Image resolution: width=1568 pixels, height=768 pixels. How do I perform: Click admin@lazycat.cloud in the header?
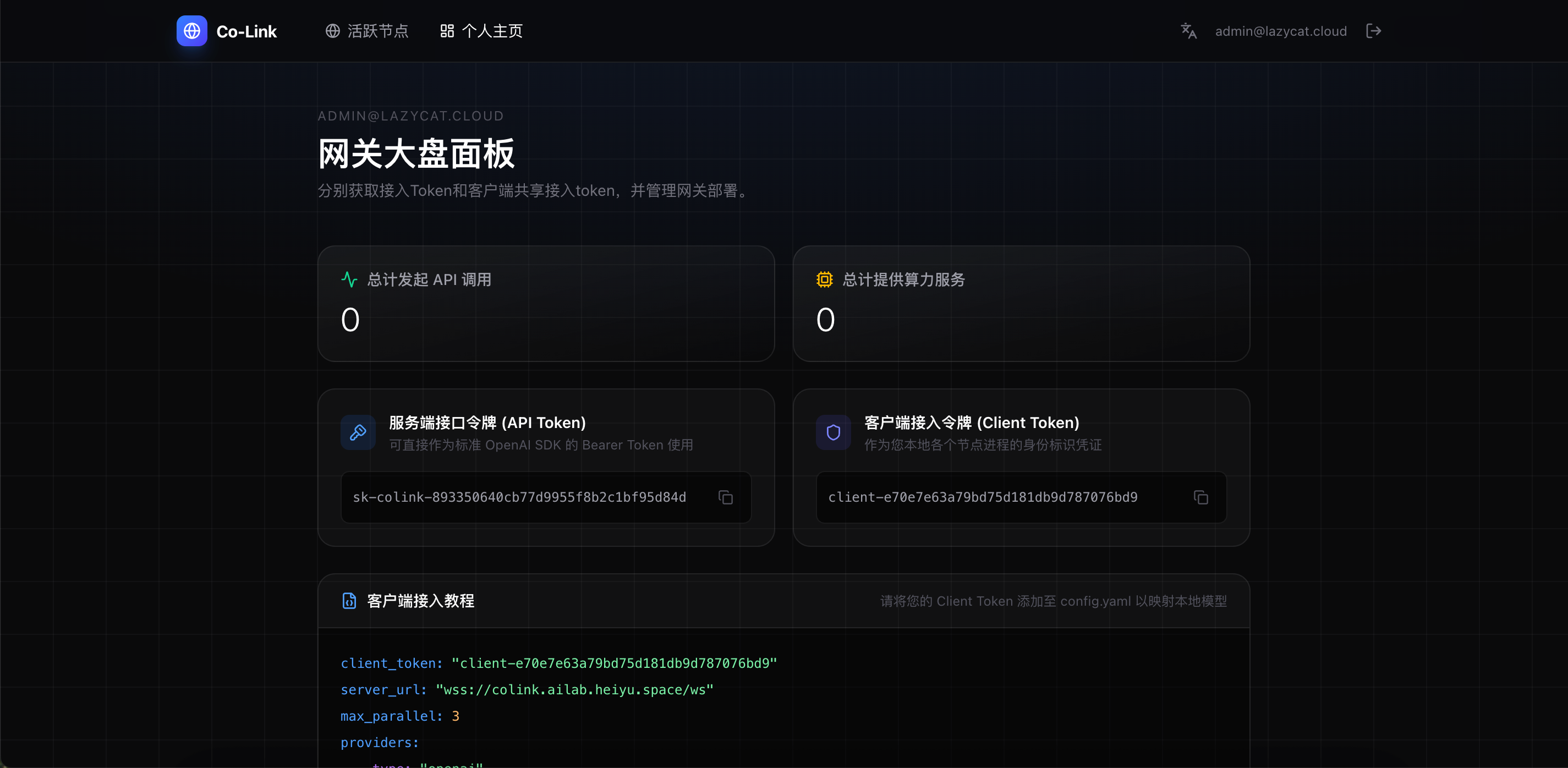click(x=1281, y=32)
